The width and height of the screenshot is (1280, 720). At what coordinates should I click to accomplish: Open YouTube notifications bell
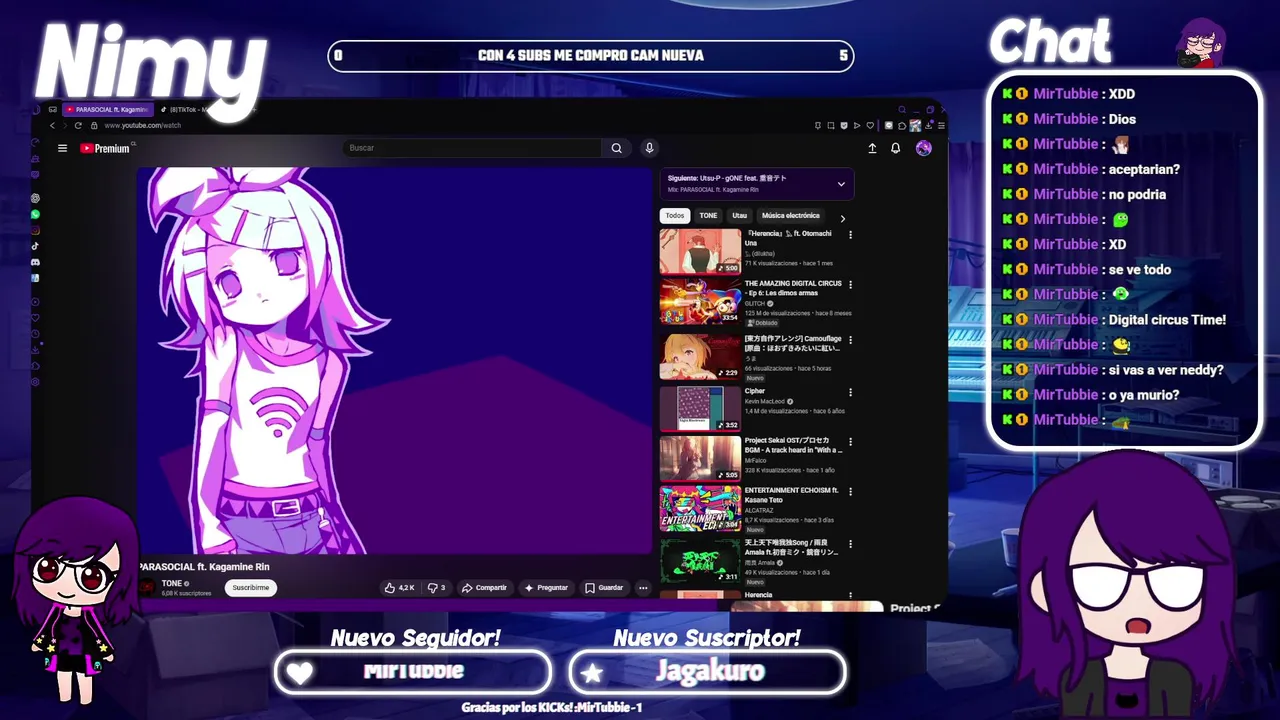[x=895, y=148]
